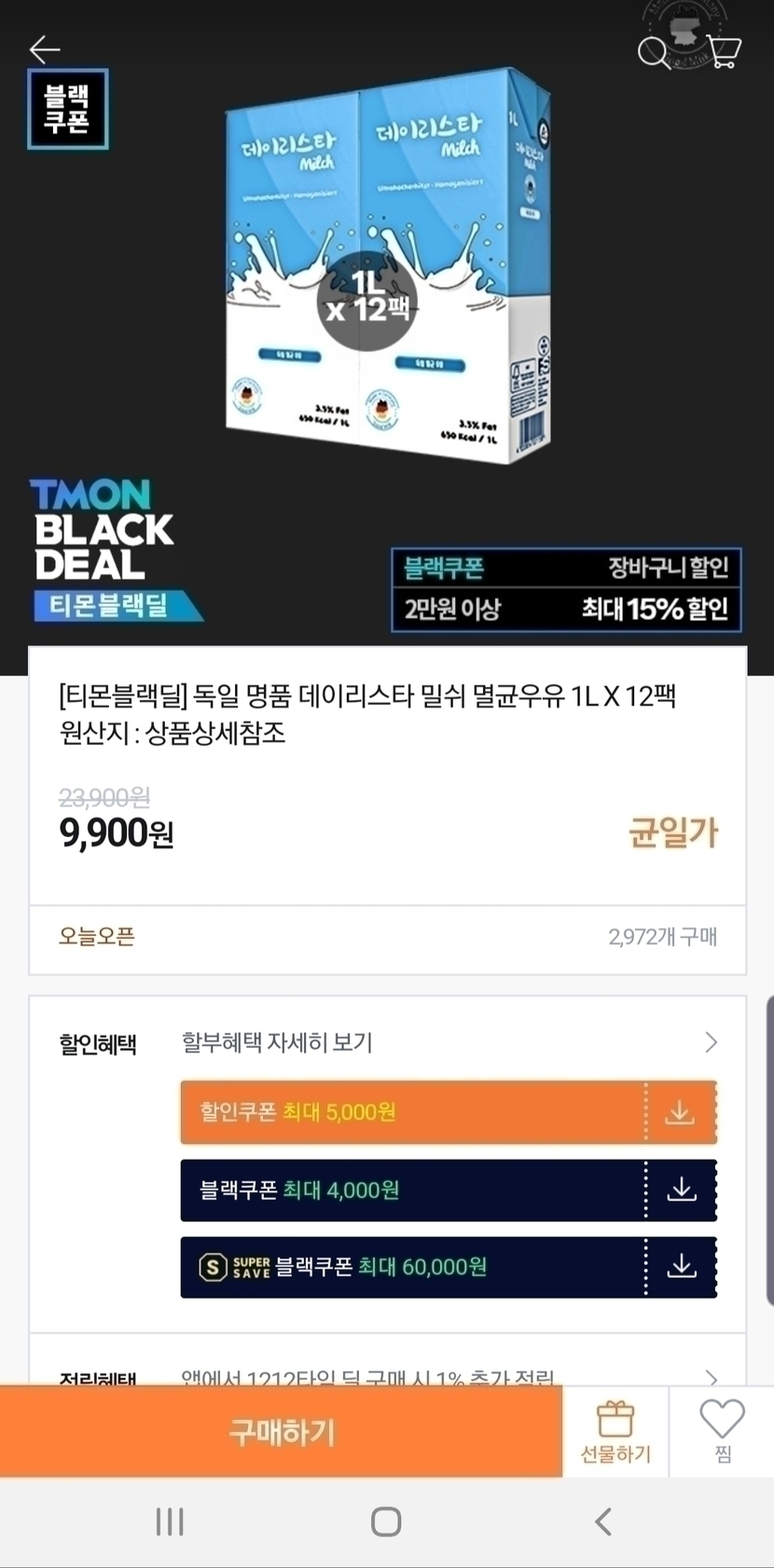The width and height of the screenshot is (774, 1568).
Task: Expand the 적립혜택 row chevron
Action: tap(712, 1378)
